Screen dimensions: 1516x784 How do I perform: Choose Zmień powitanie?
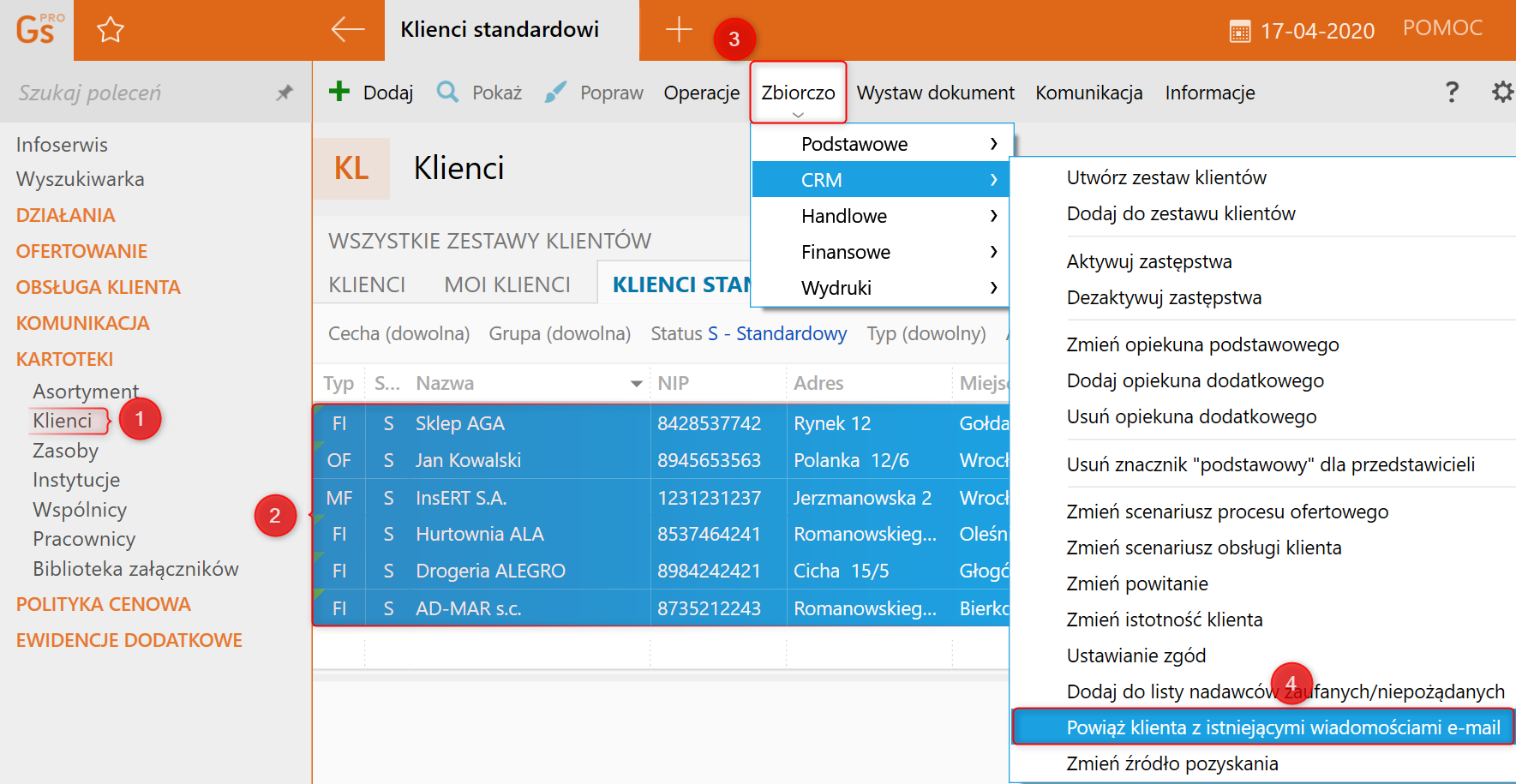pos(1137,584)
